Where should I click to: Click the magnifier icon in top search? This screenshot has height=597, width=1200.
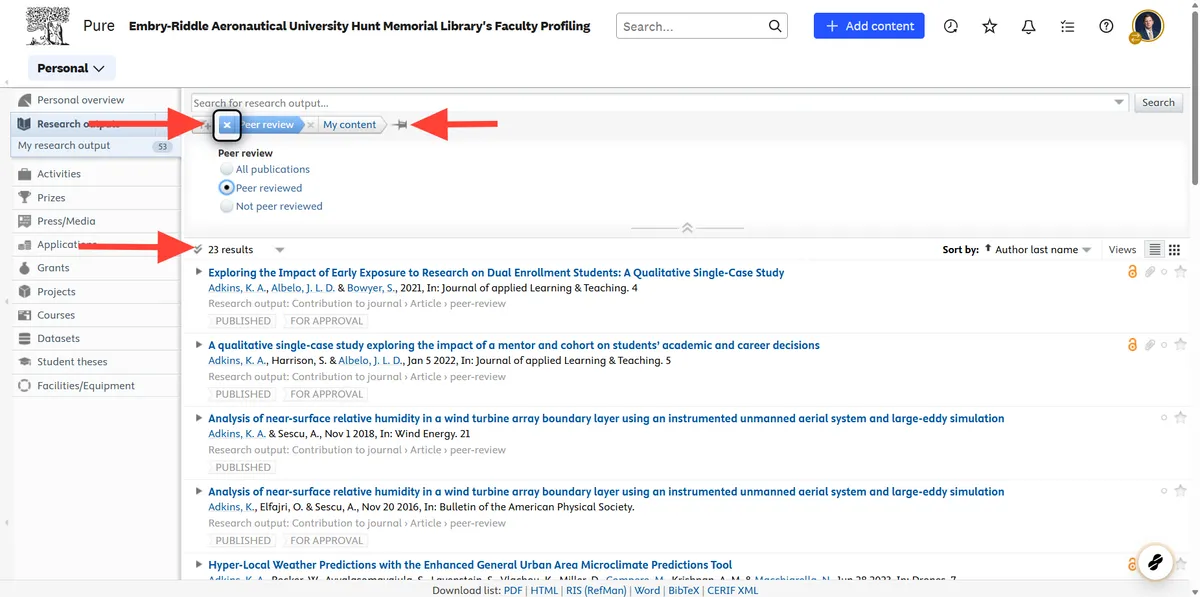tap(775, 26)
